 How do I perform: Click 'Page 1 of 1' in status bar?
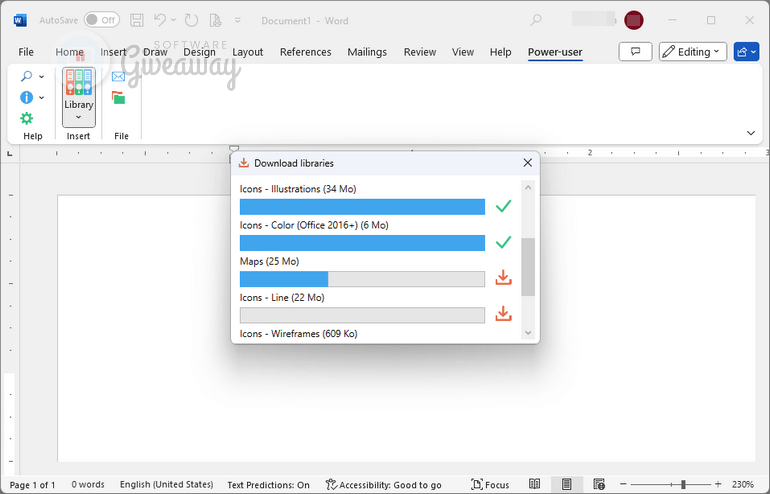click(32, 485)
